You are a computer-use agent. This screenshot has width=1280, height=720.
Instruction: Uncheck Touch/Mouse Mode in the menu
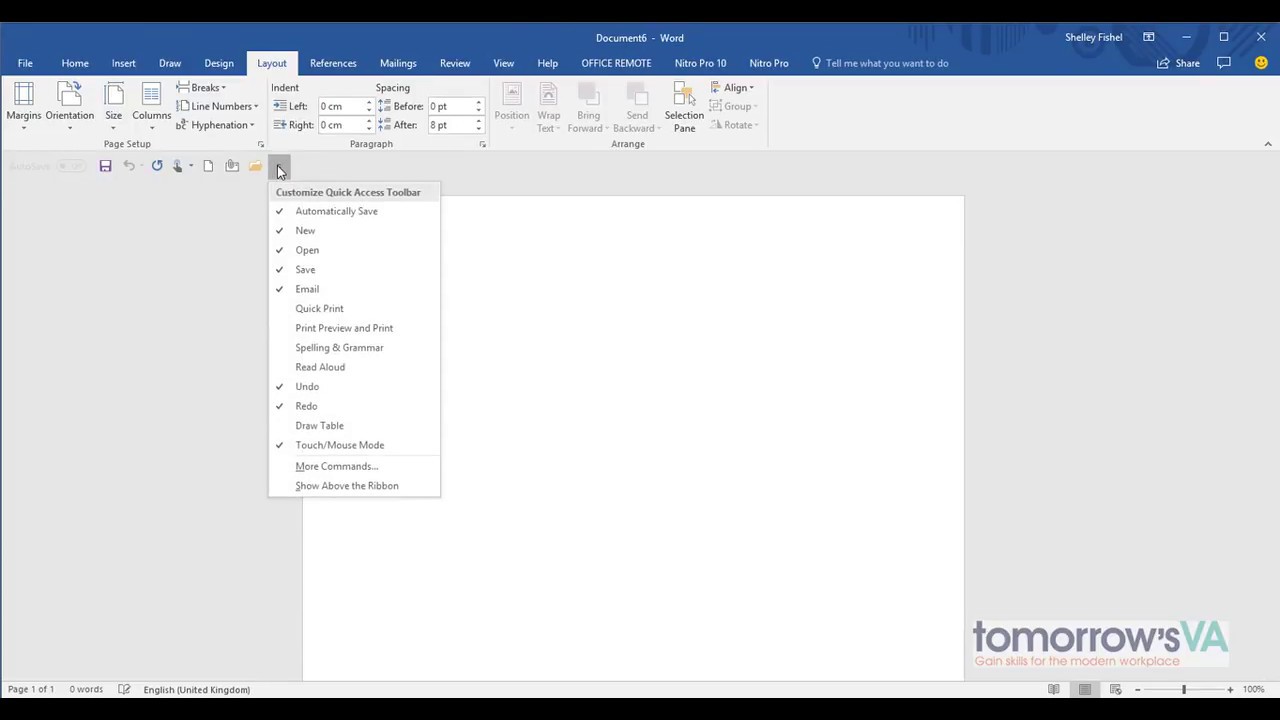click(x=354, y=445)
